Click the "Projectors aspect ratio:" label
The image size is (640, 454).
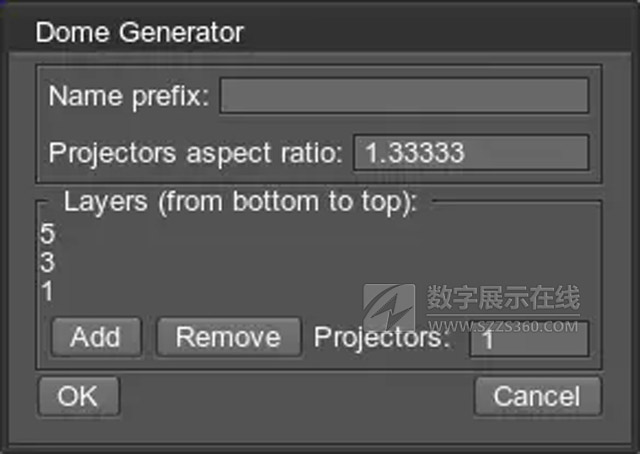[x=196, y=153]
